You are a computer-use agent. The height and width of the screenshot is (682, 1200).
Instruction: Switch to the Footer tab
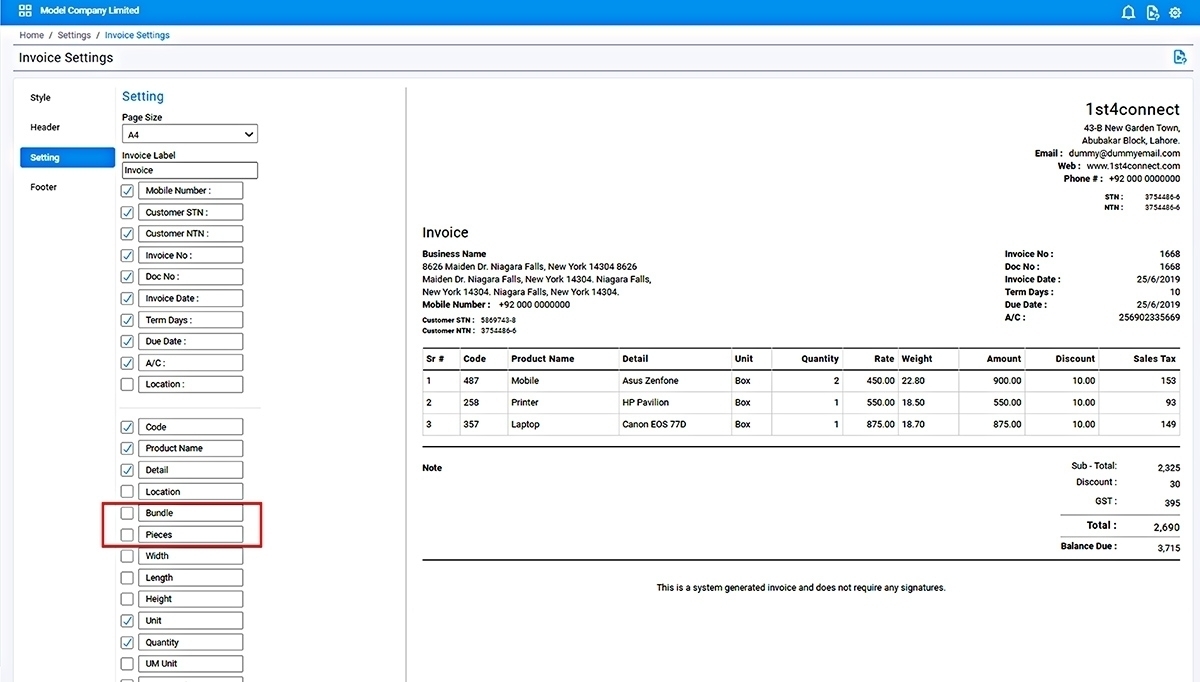pos(44,187)
